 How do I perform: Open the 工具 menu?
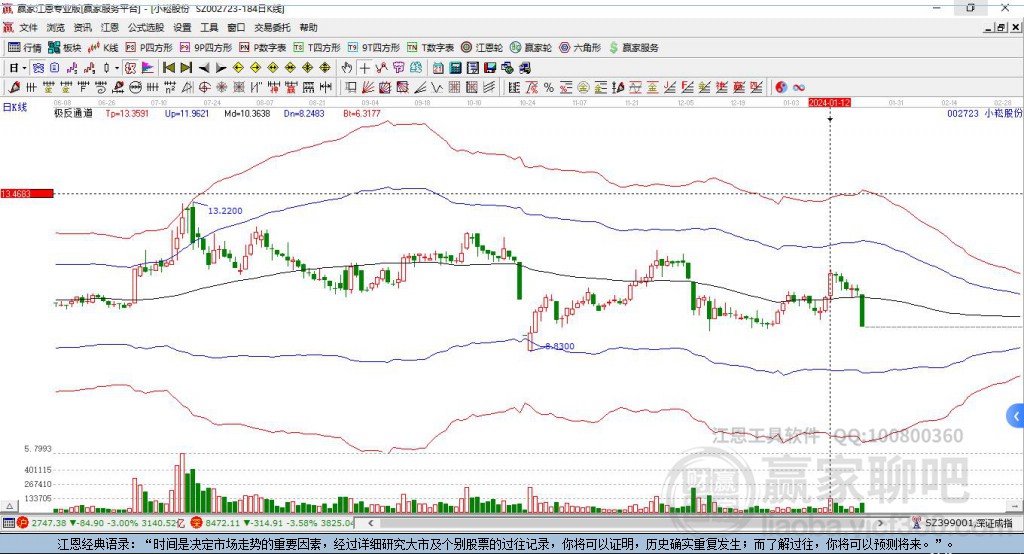[209, 27]
